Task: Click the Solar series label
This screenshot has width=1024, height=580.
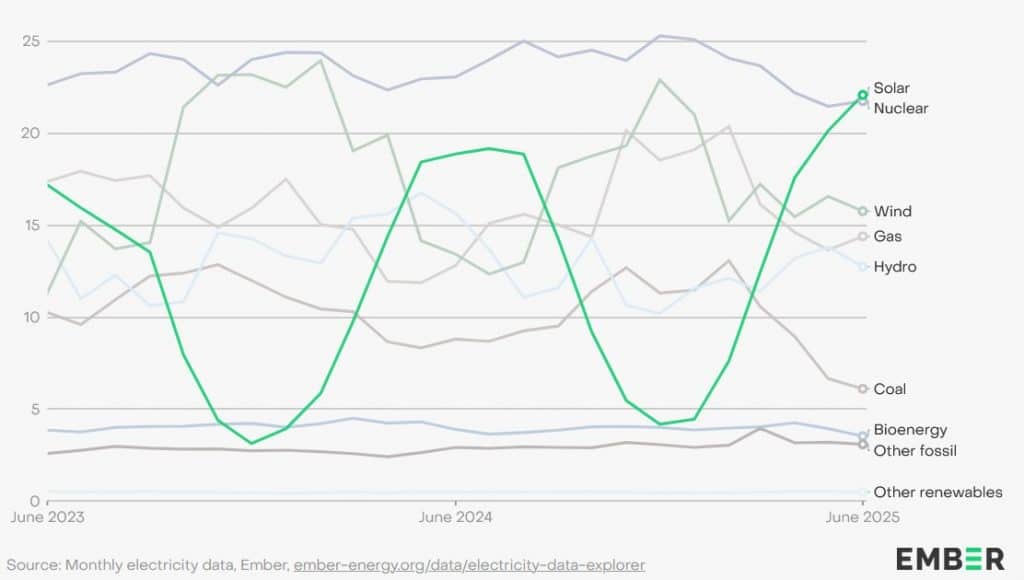Action: pos(891,88)
